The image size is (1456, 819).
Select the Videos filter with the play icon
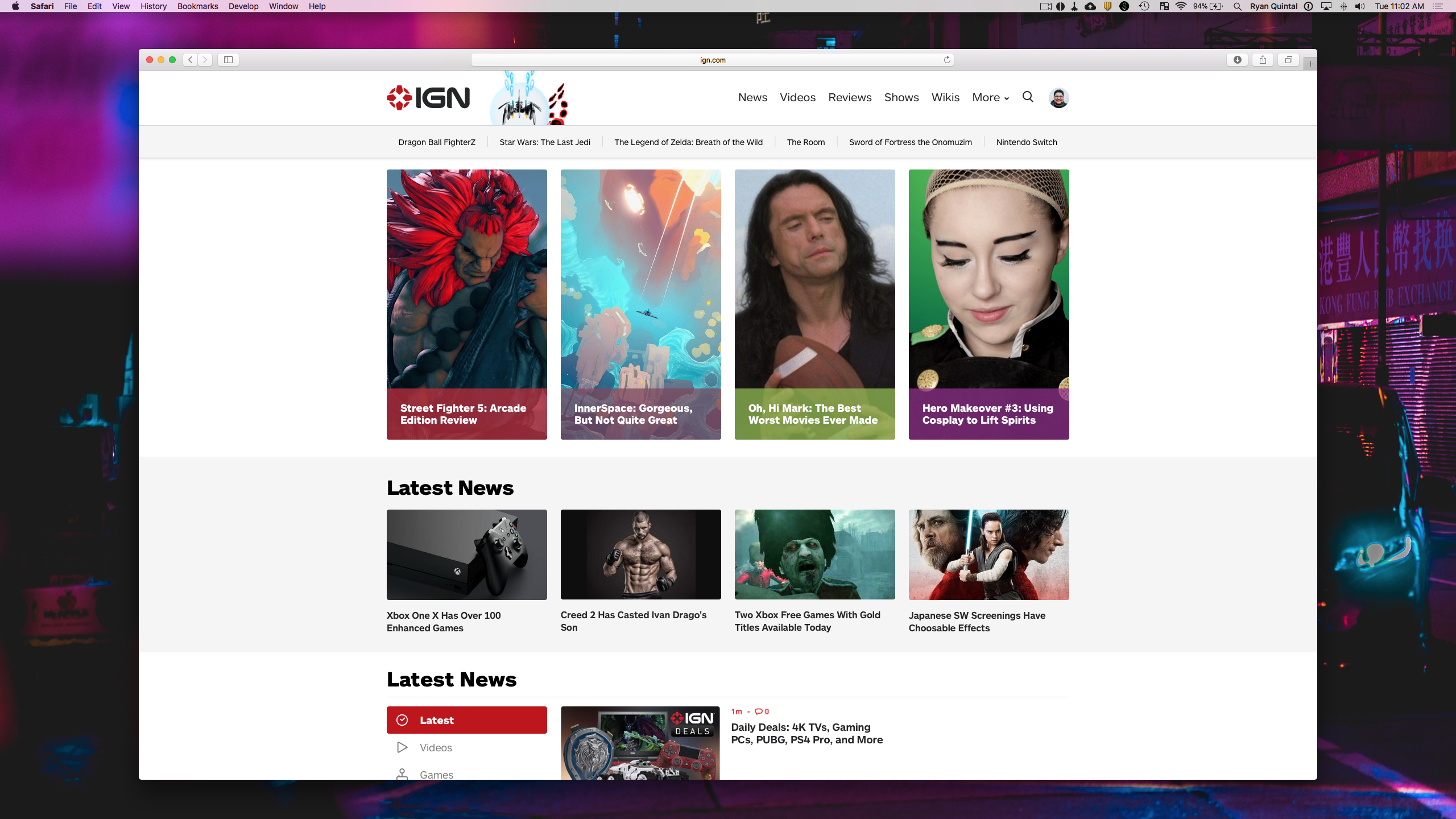point(402,747)
